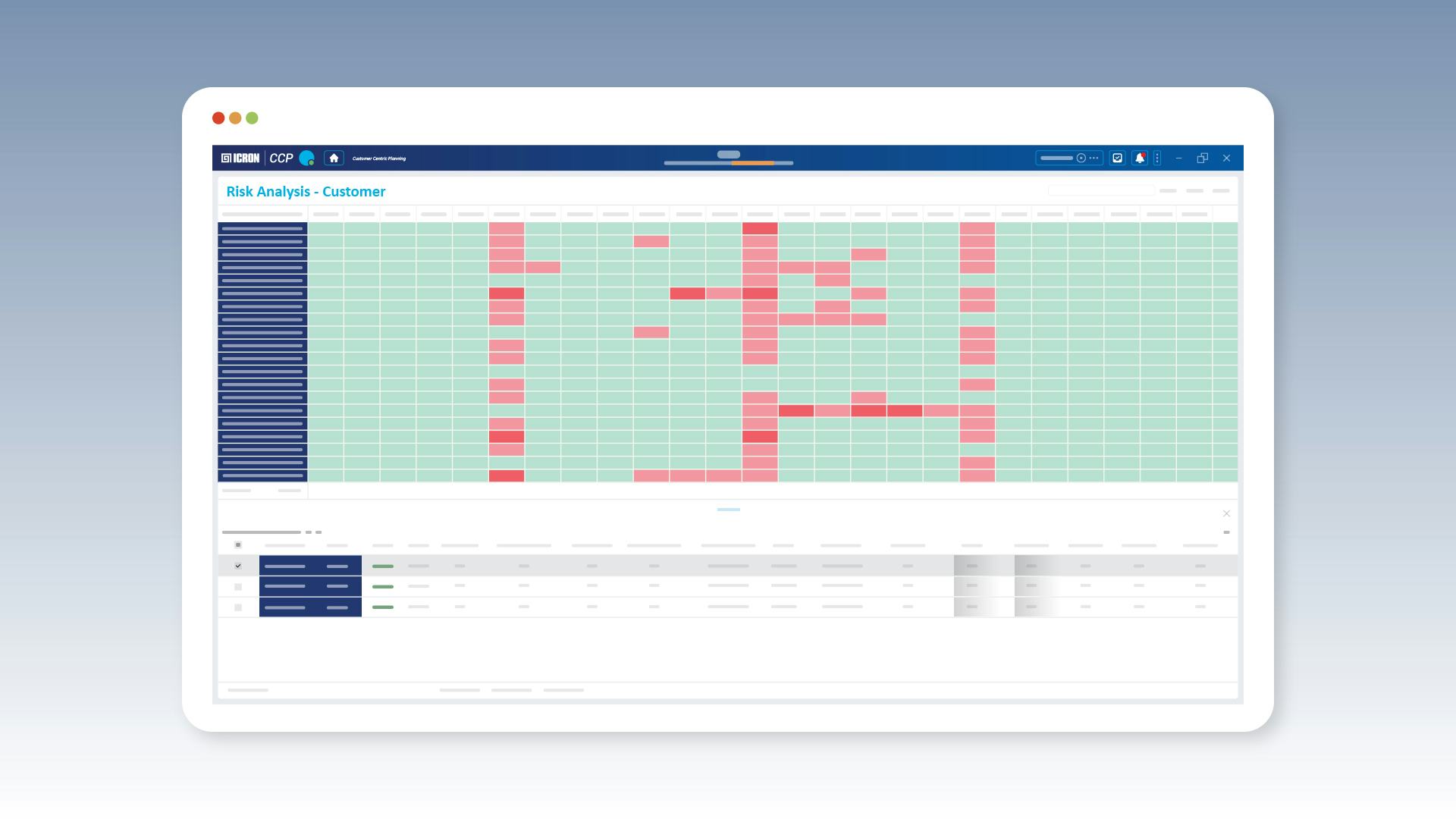Select the first navy row header in heatmap

(262, 228)
